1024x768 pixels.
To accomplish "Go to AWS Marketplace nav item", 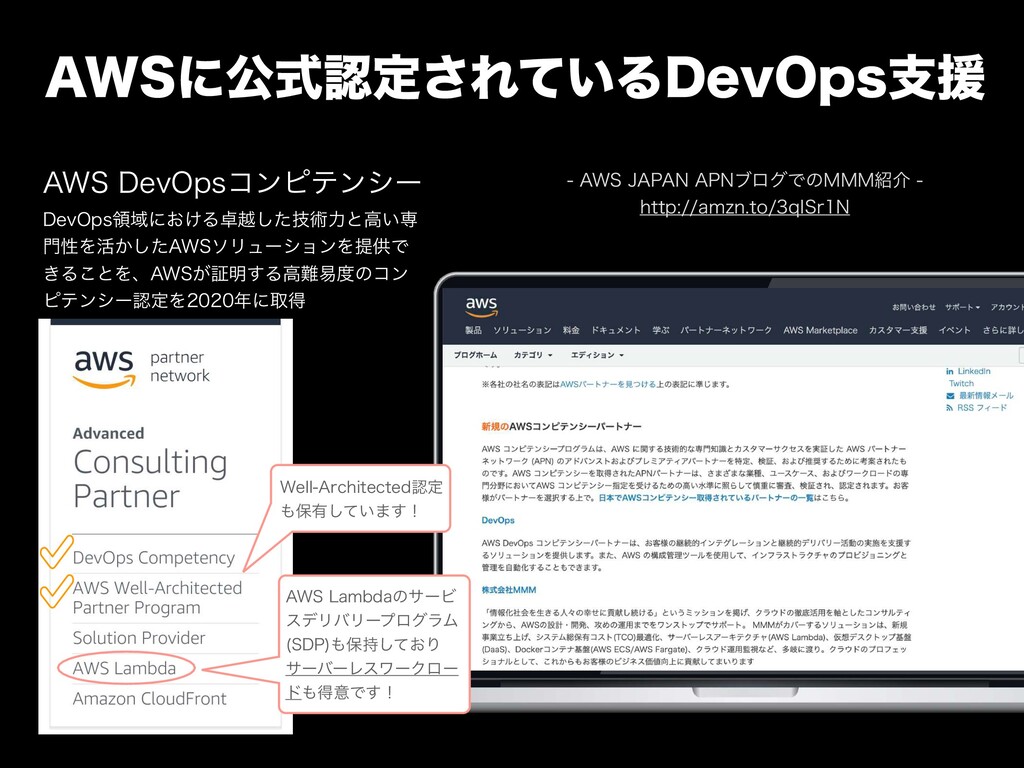I will click(820, 330).
